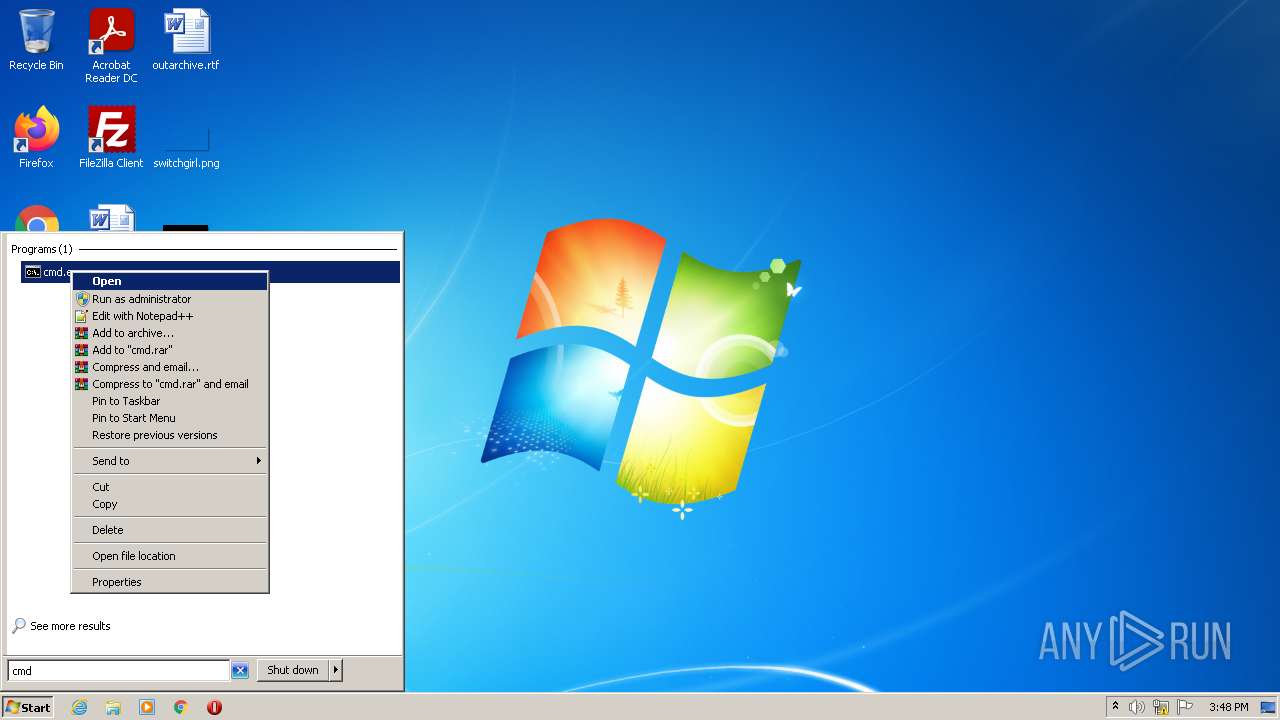Open the volume speaker tray icon
Viewport: 1280px width, 720px height.
[1137, 707]
